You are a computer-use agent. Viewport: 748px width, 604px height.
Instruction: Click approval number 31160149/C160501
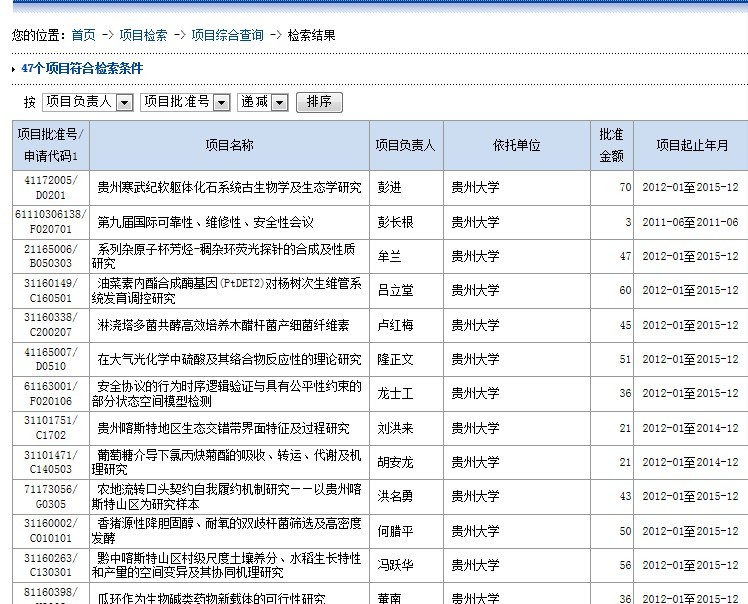click(51, 291)
